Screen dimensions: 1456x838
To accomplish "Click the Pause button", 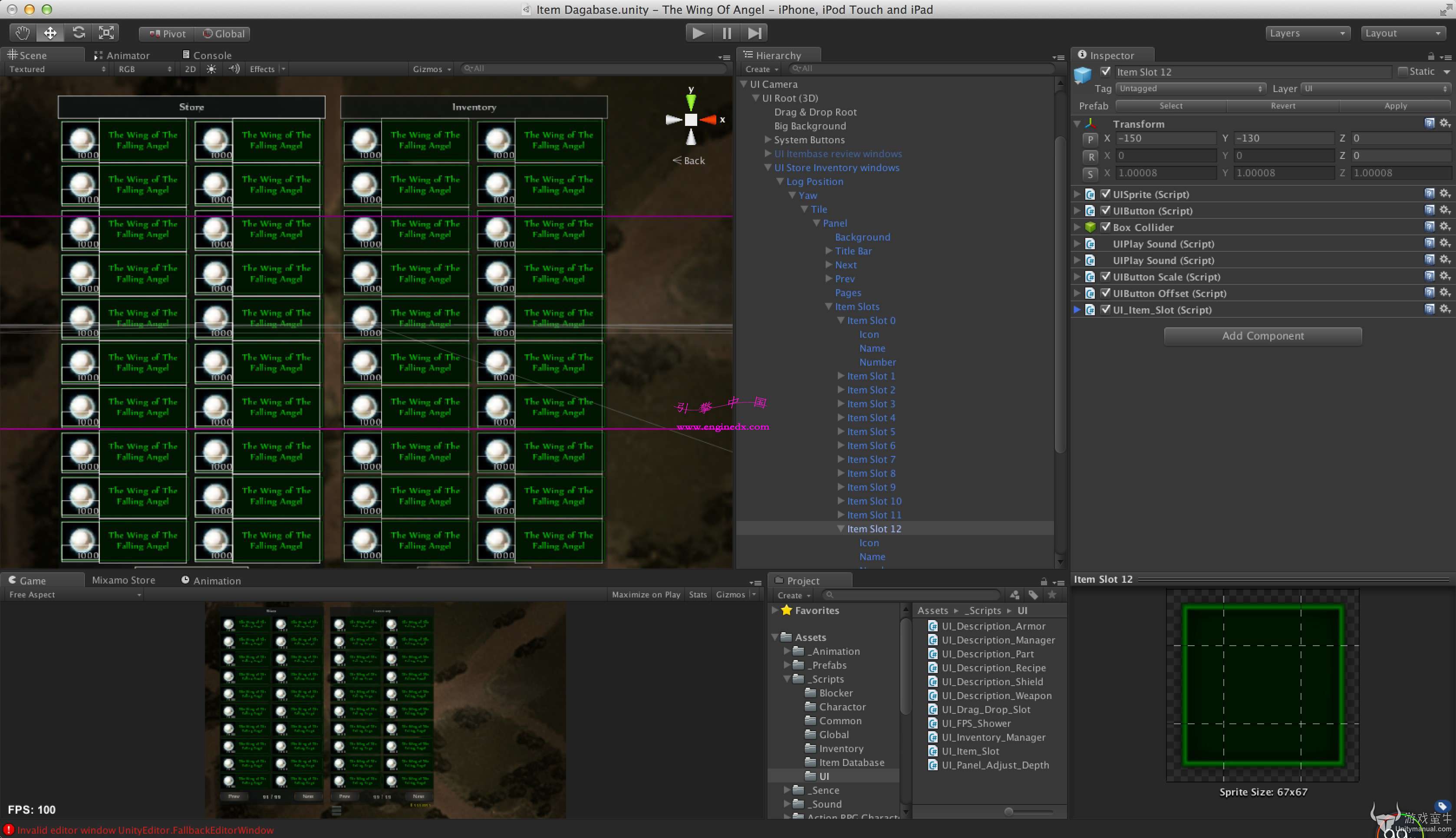I will pos(727,33).
